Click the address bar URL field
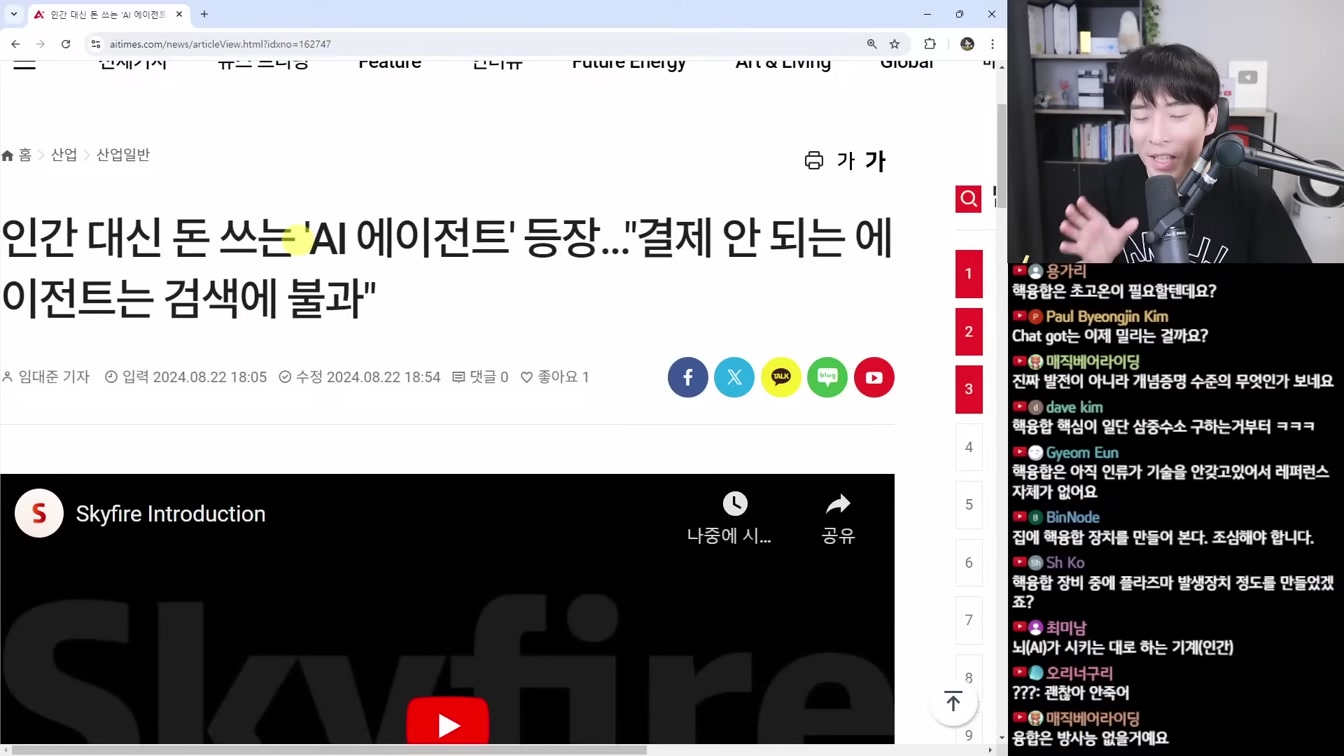Screen dimensions: 1344x756 pyautogui.click(x=480, y=44)
